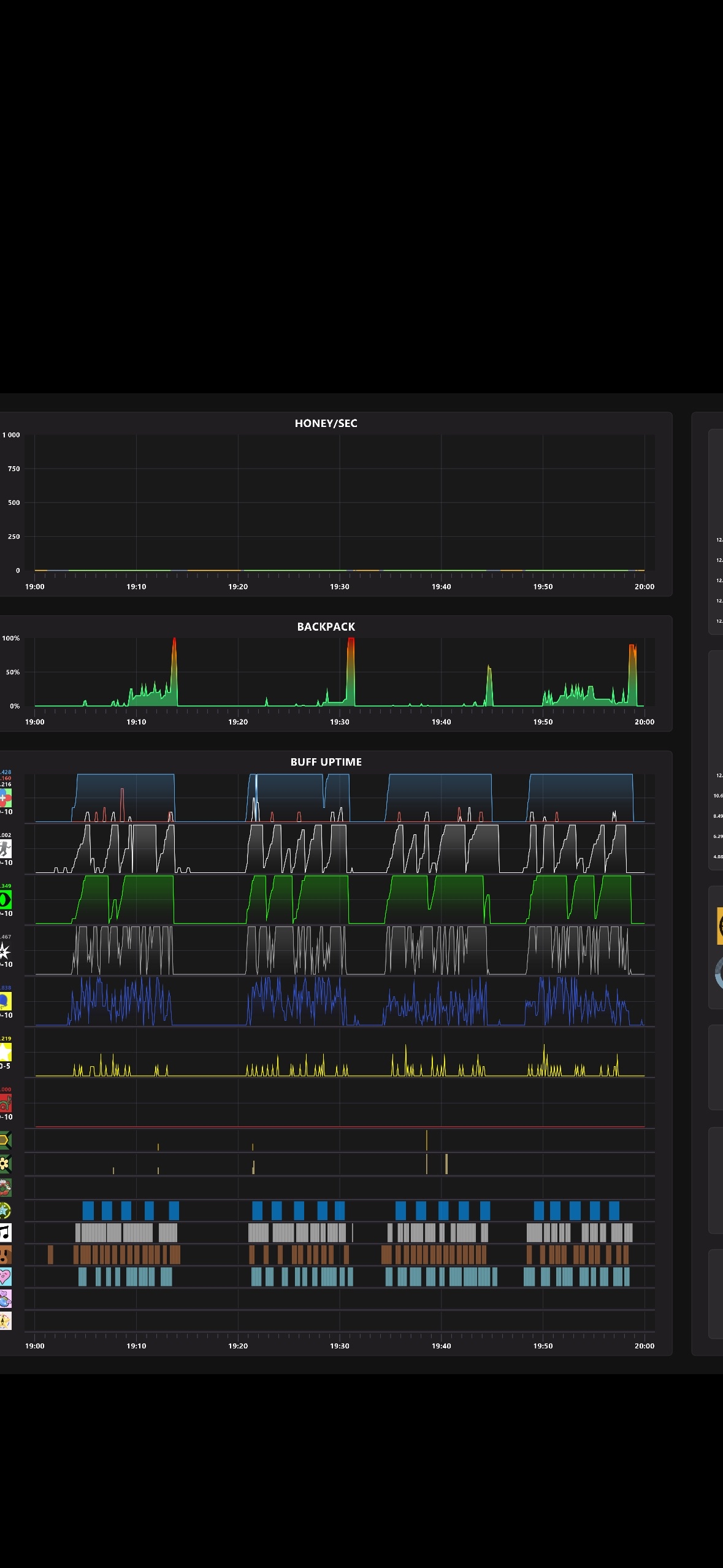Click the festive wreath buff icon

5,1187
